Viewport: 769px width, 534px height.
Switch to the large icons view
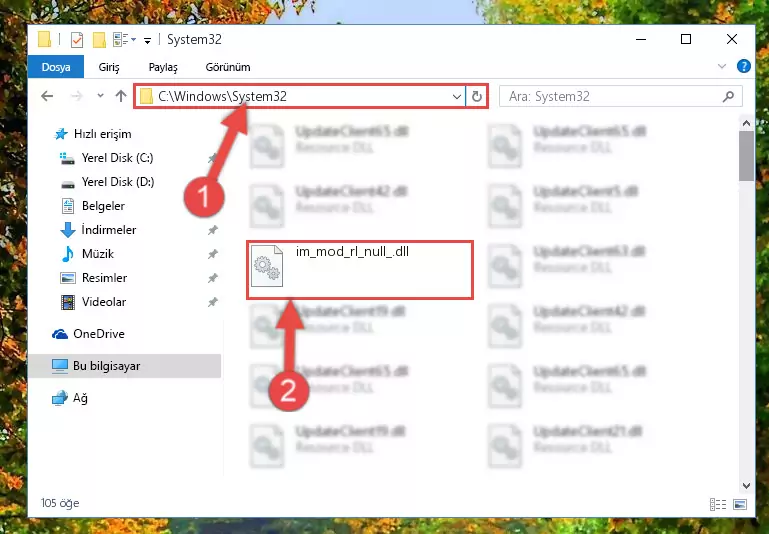tap(740, 504)
